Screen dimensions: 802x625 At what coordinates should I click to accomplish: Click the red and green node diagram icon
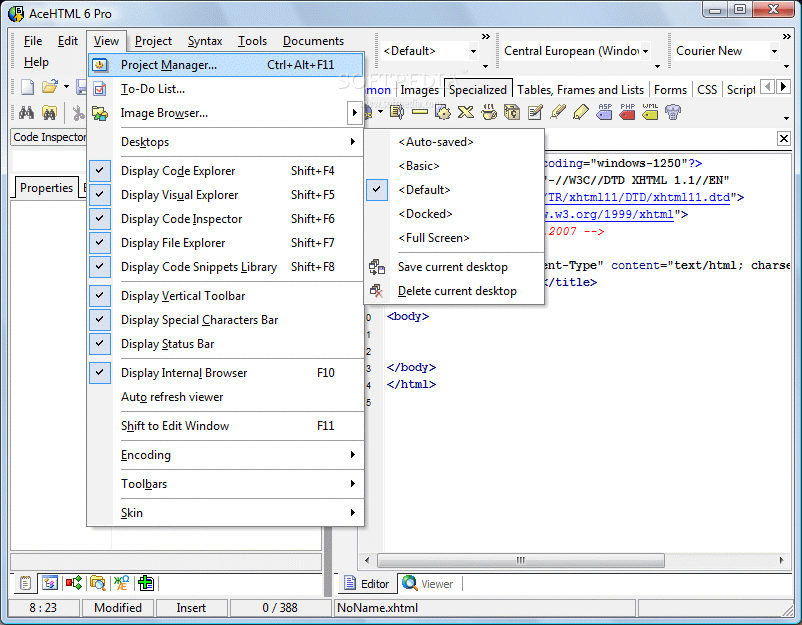point(74,583)
